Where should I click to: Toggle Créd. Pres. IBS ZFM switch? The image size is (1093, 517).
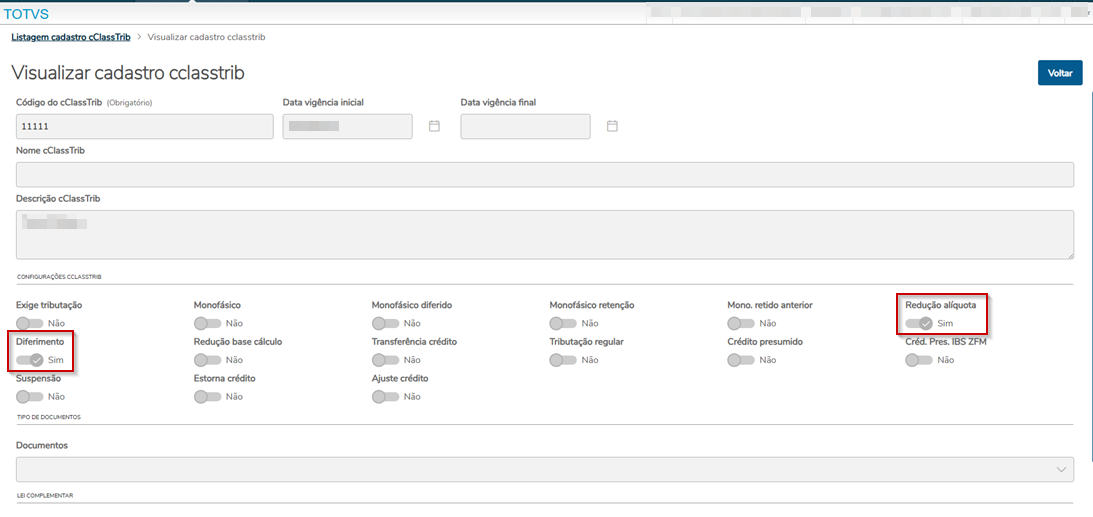(x=919, y=360)
